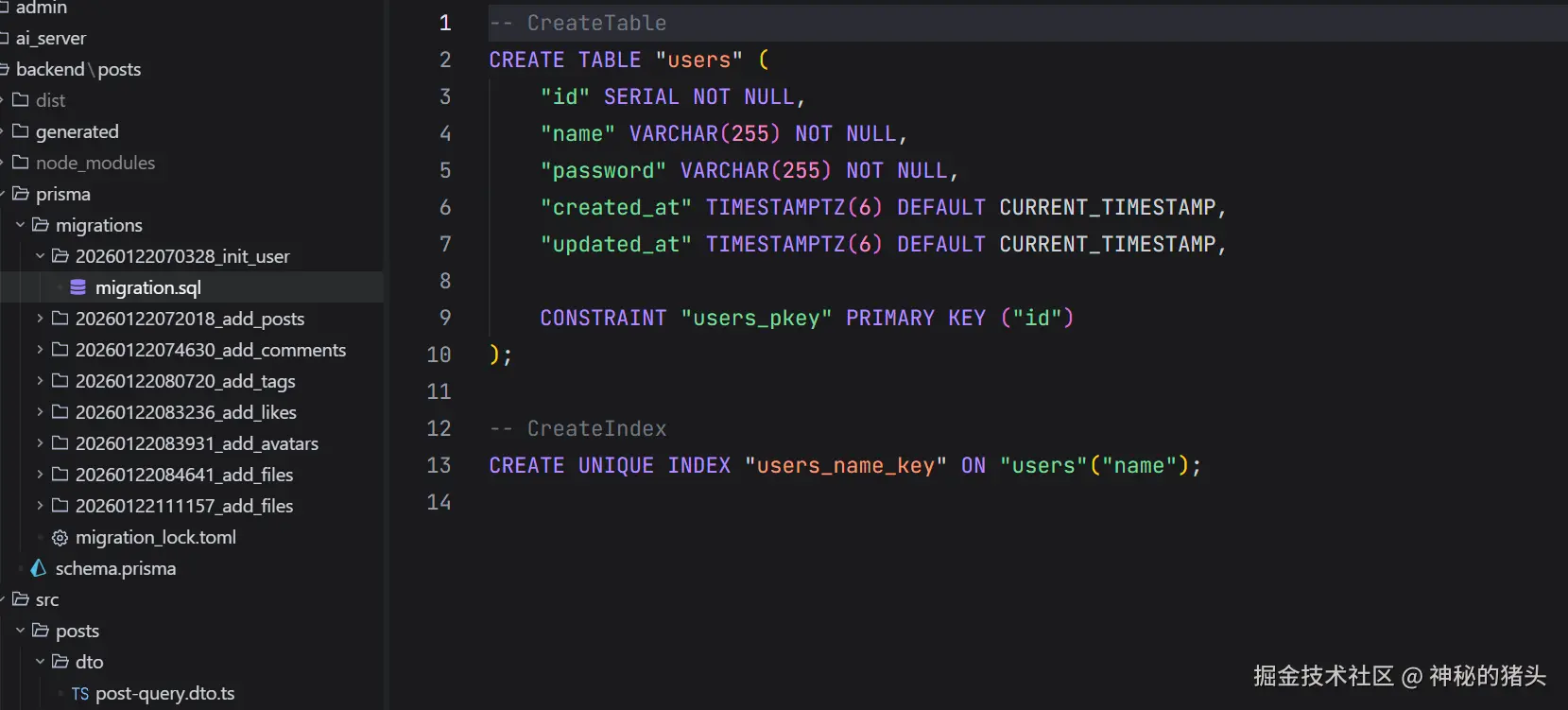Open the migration.sql file
Viewport: 1568px width, 710px height.
point(148,287)
